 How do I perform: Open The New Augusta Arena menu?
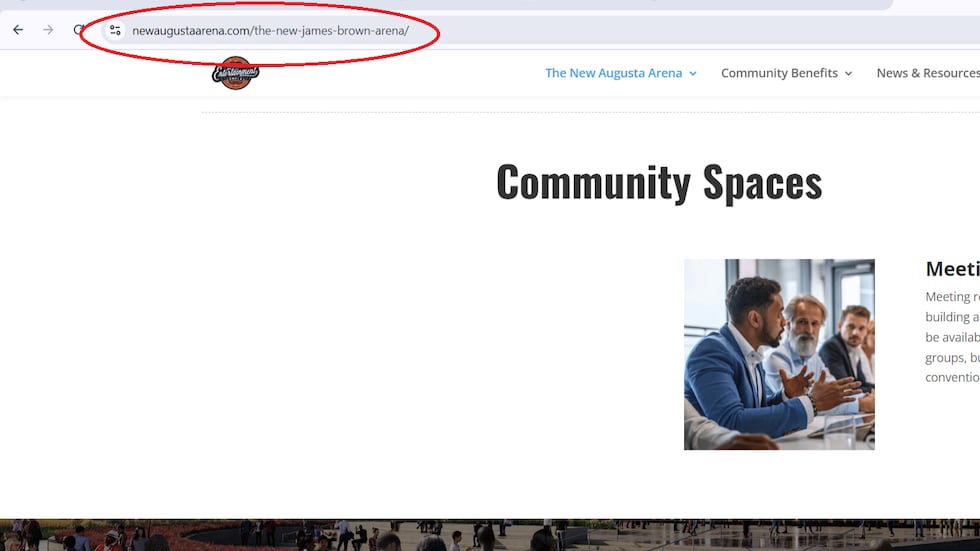click(613, 73)
